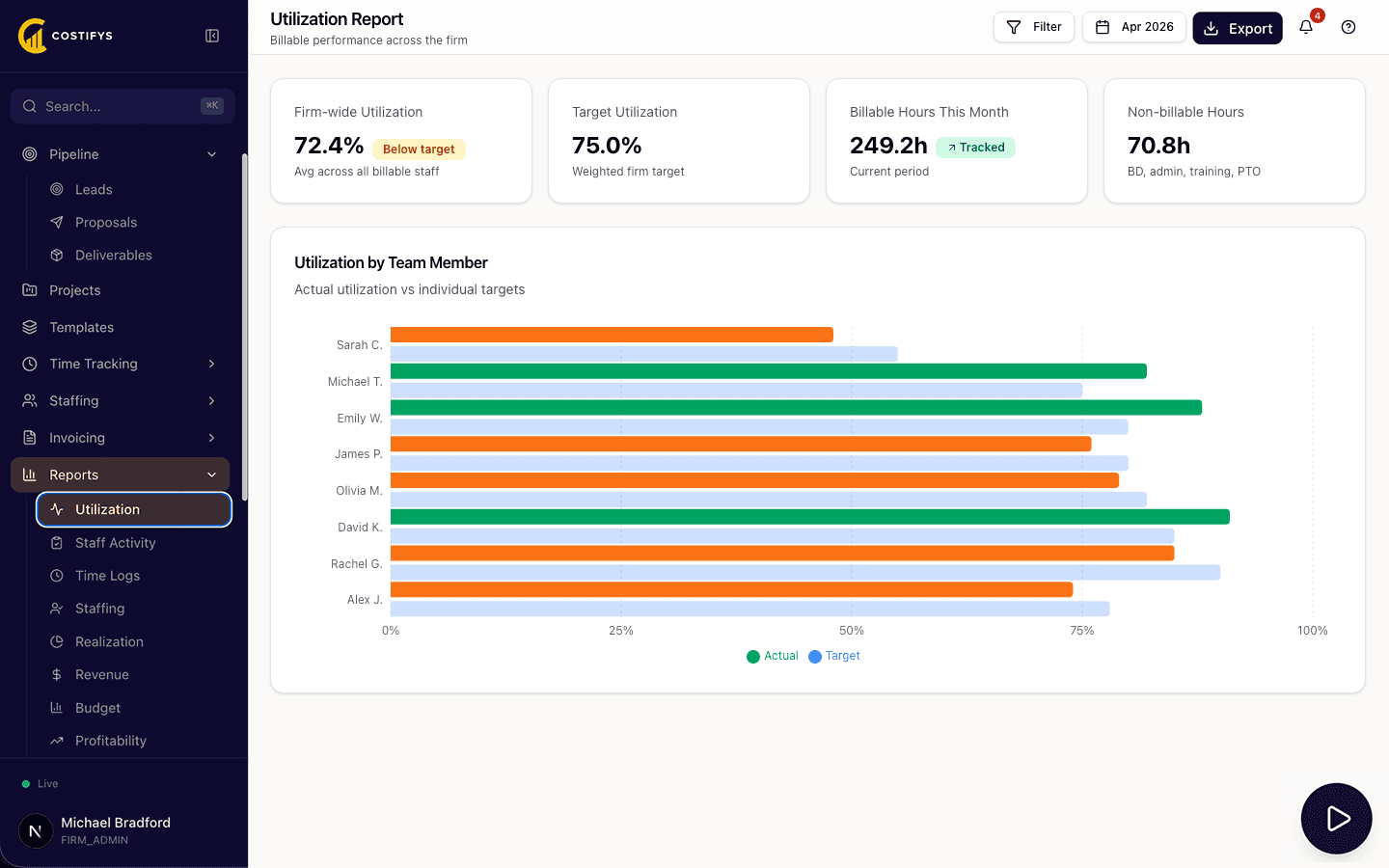Click the blue Target legend swatch
The image size is (1389, 868).
coord(815,657)
